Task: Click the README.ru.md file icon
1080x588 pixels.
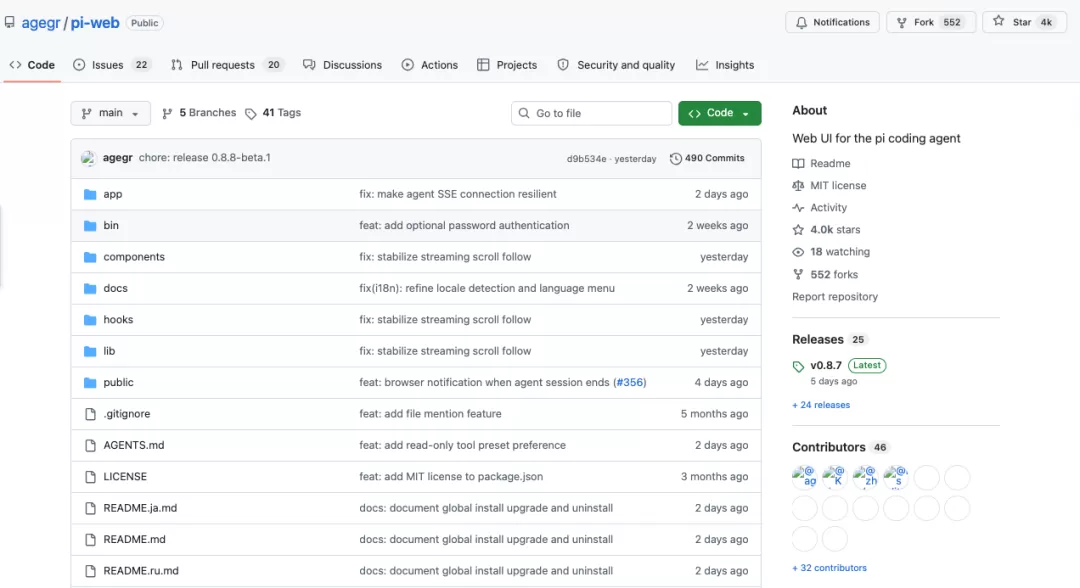Action: coord(90,571)
